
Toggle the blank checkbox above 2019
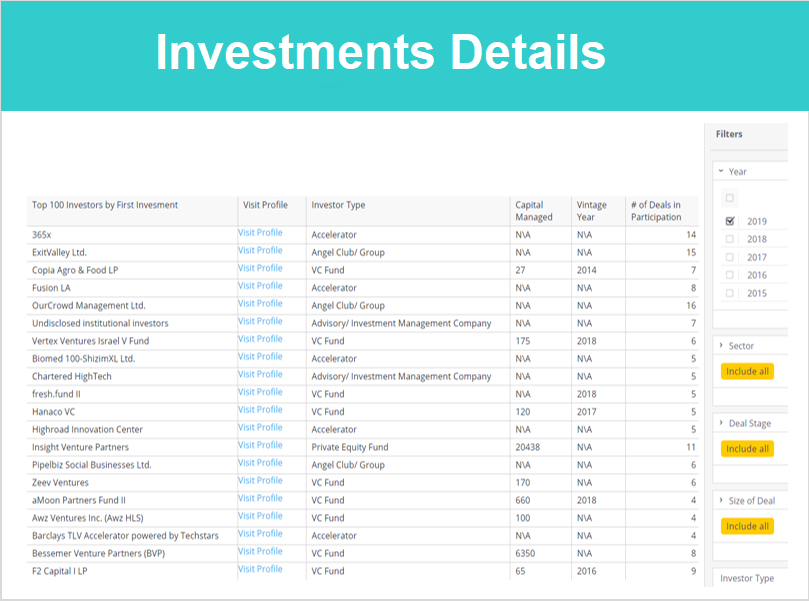(x=730, y=198)
